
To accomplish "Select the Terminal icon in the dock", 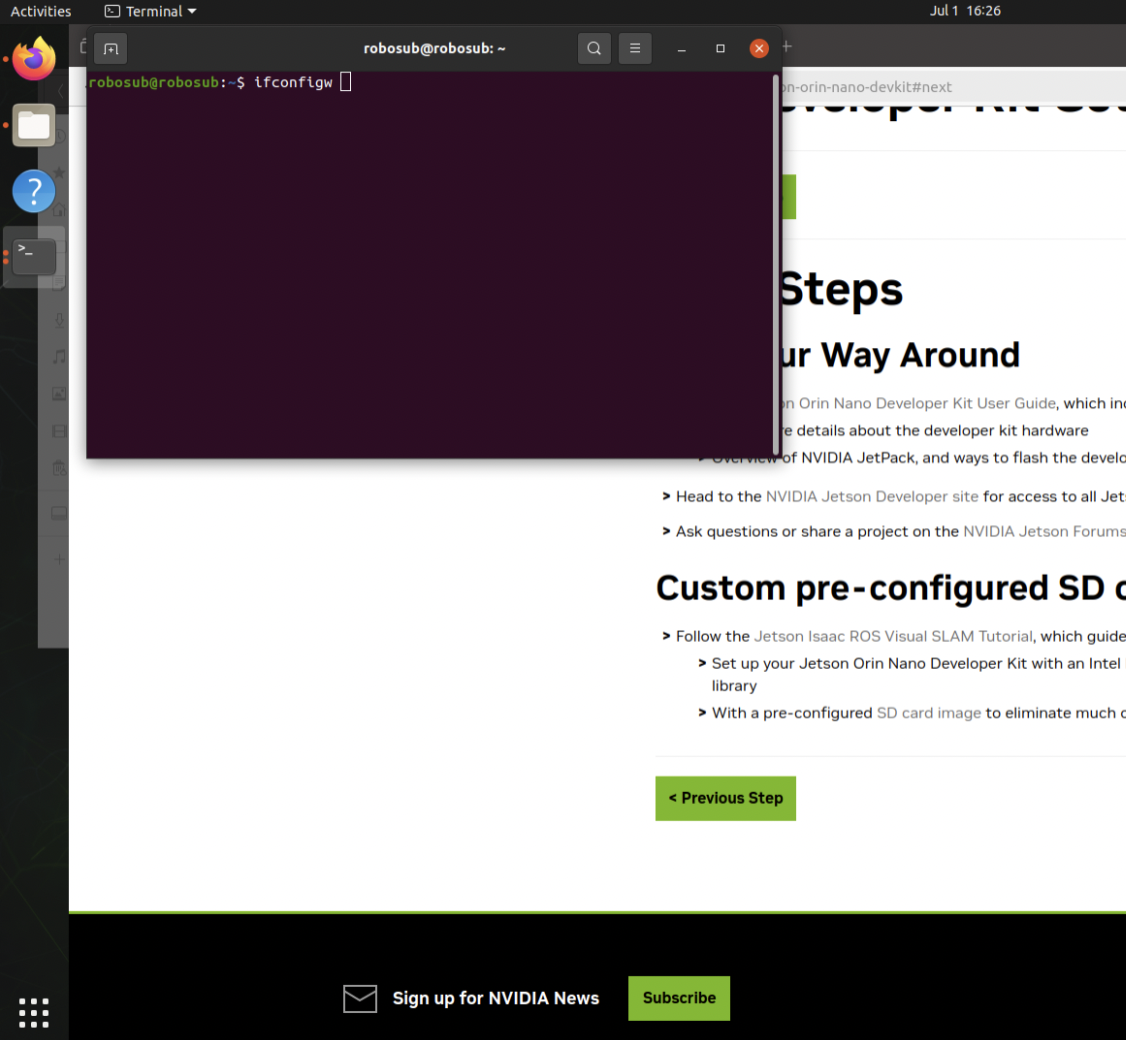I will (x=34, y=257).
